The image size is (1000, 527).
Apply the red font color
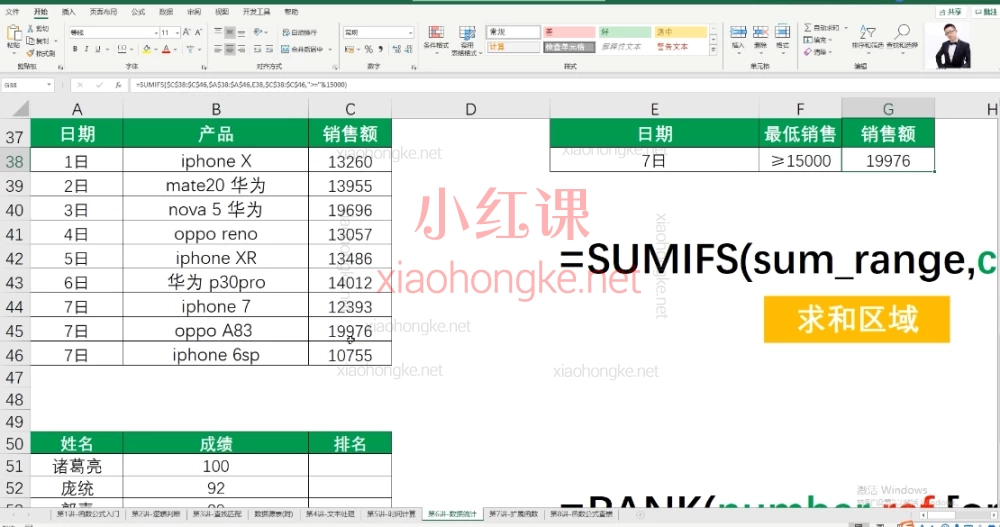click(166, 49)
